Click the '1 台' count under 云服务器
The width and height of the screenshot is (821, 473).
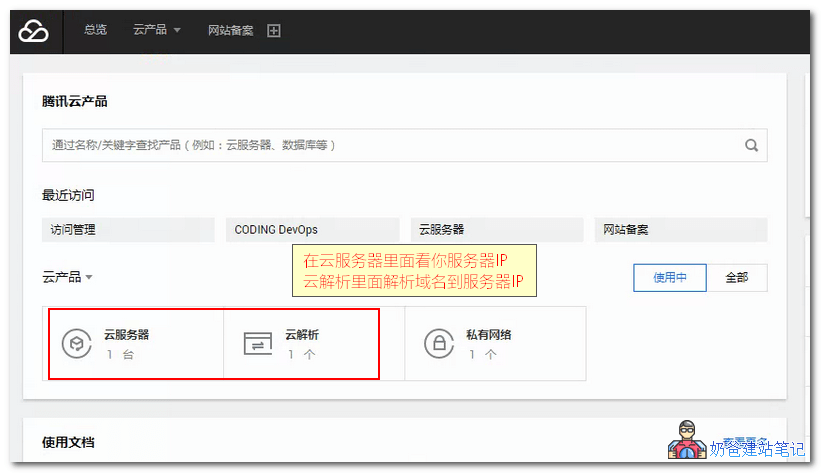pos(121,355)
